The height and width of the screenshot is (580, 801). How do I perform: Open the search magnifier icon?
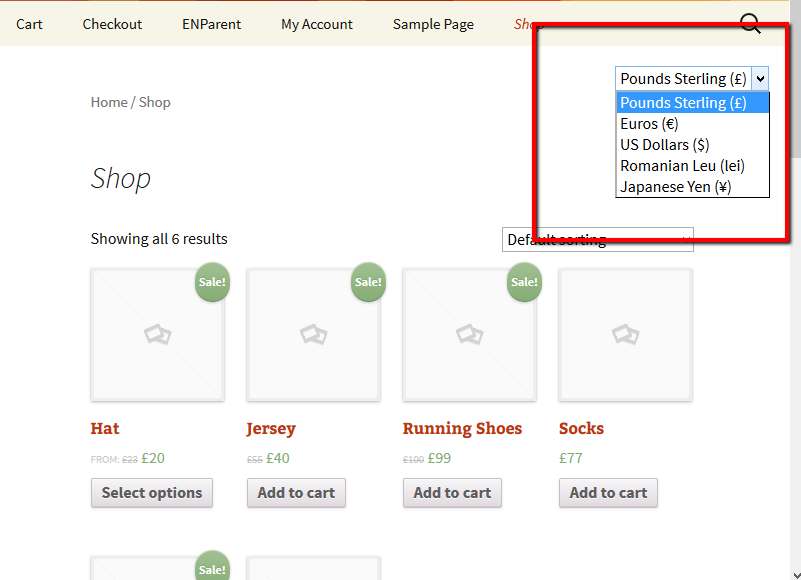point(750,24)
